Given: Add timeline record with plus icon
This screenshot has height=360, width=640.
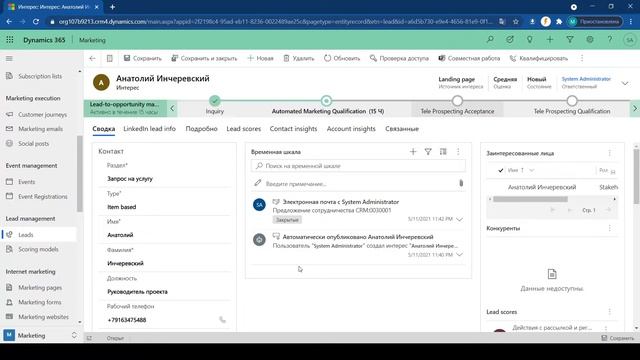Looking at the screenshot, I should [x=413, y=152].
